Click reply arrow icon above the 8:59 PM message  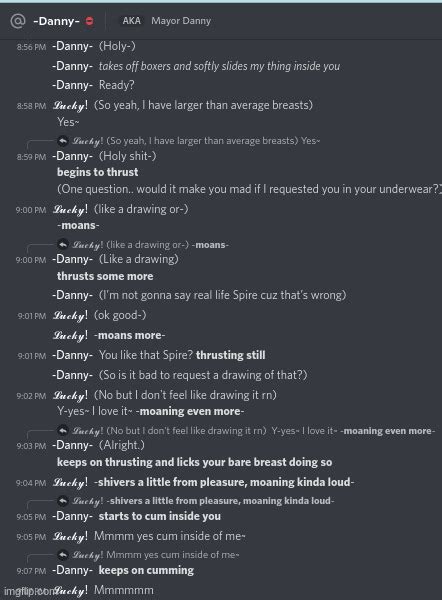[63, 141]
